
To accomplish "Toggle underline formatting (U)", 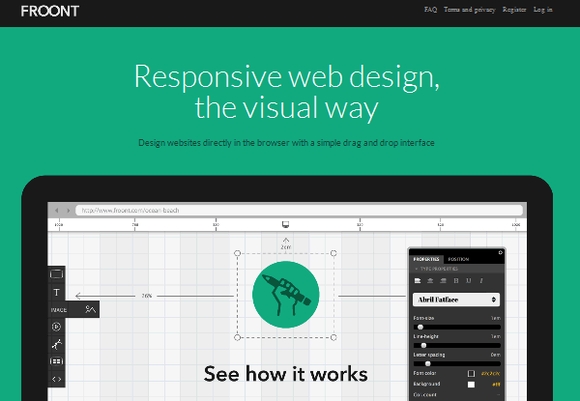I will pyautogui.click(x=469, y=281).
